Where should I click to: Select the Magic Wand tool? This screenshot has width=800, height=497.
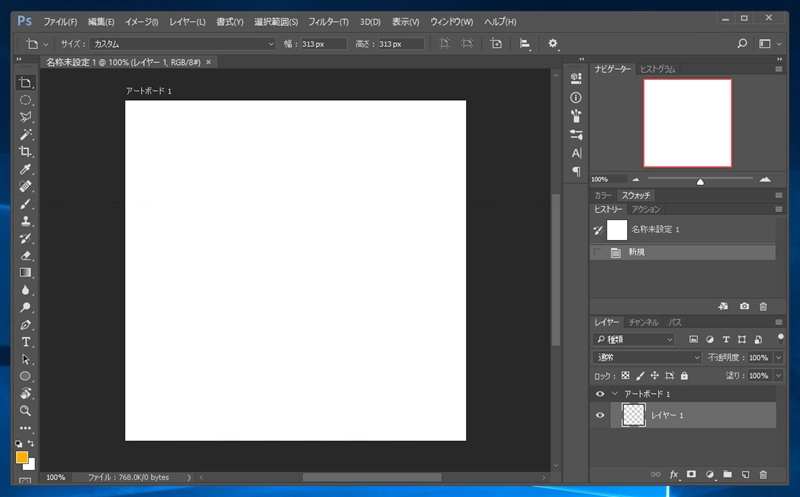26,134
